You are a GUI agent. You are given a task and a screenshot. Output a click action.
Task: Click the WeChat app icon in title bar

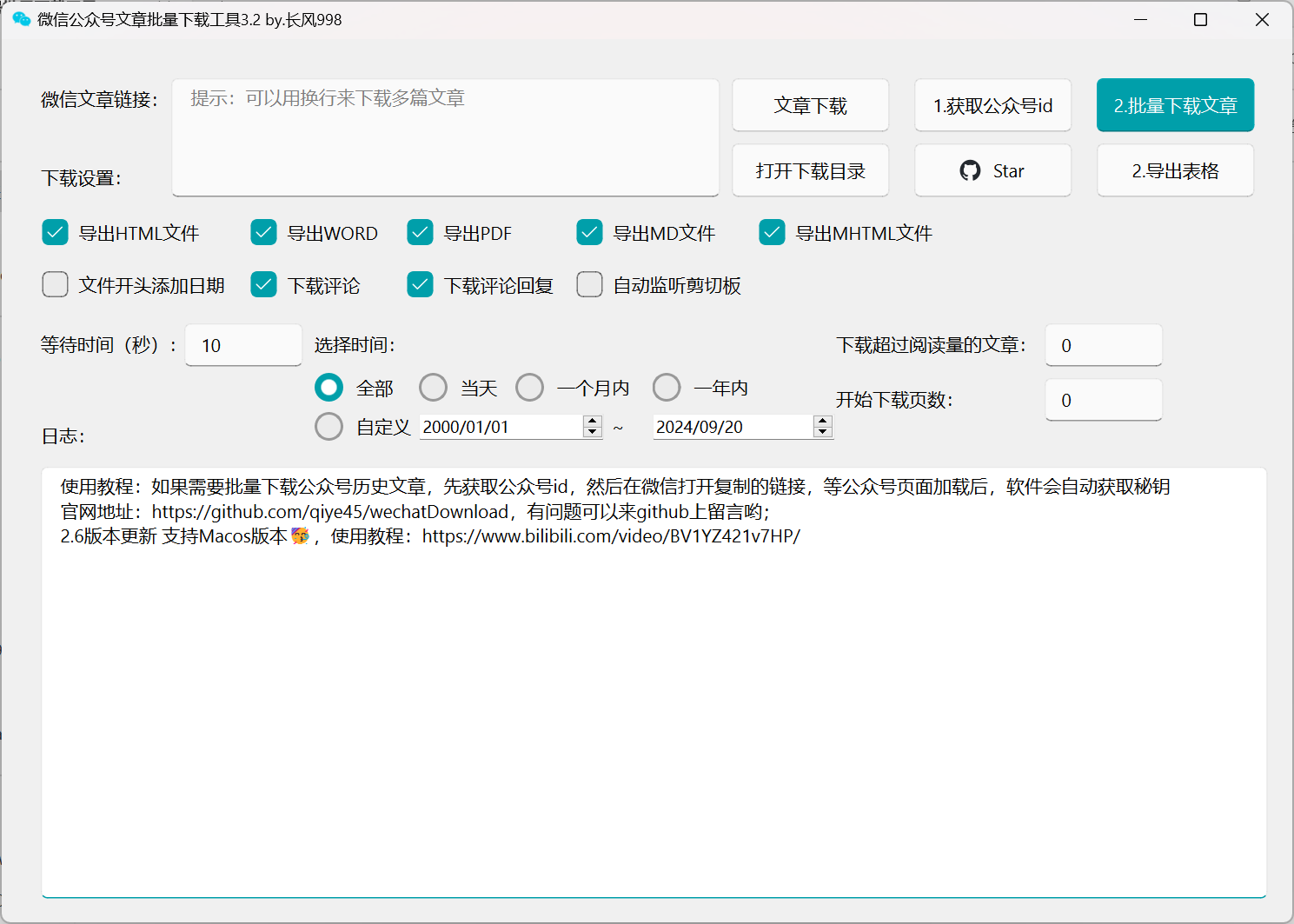pos(21,19)
